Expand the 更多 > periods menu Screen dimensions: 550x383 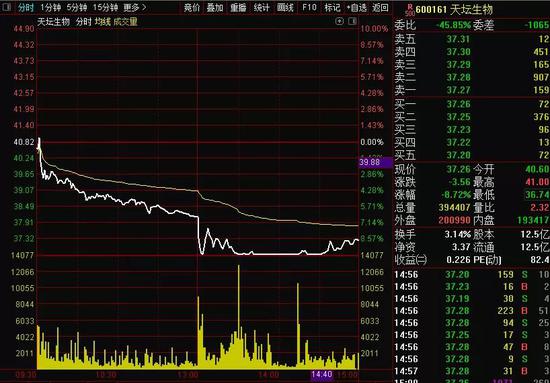click(x=135, y=7)
